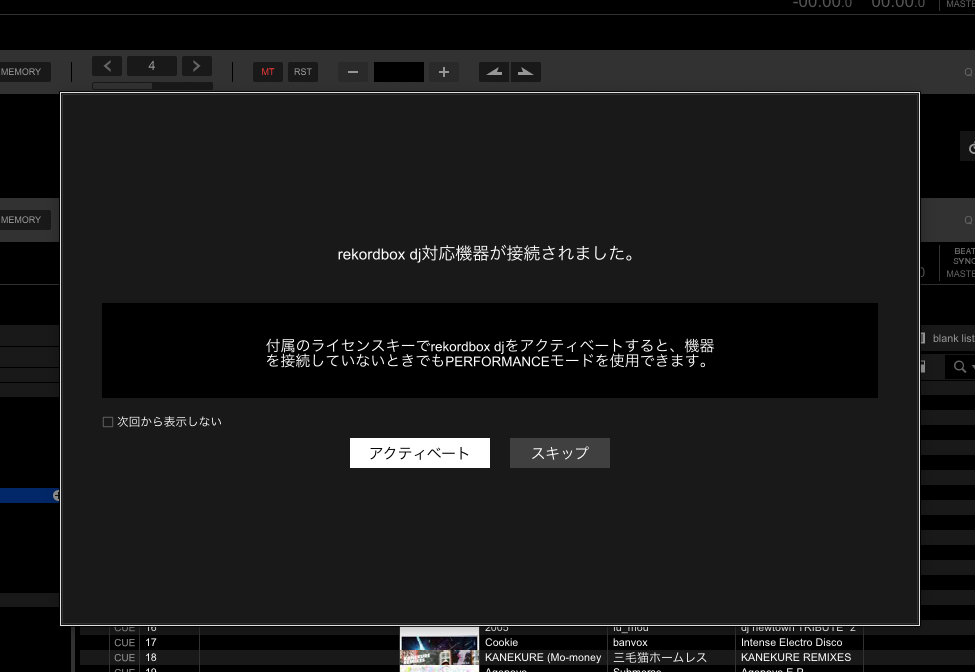975x672 pixels.
Task: Select the beat value field showing 4
Action: tap(152, 66)
